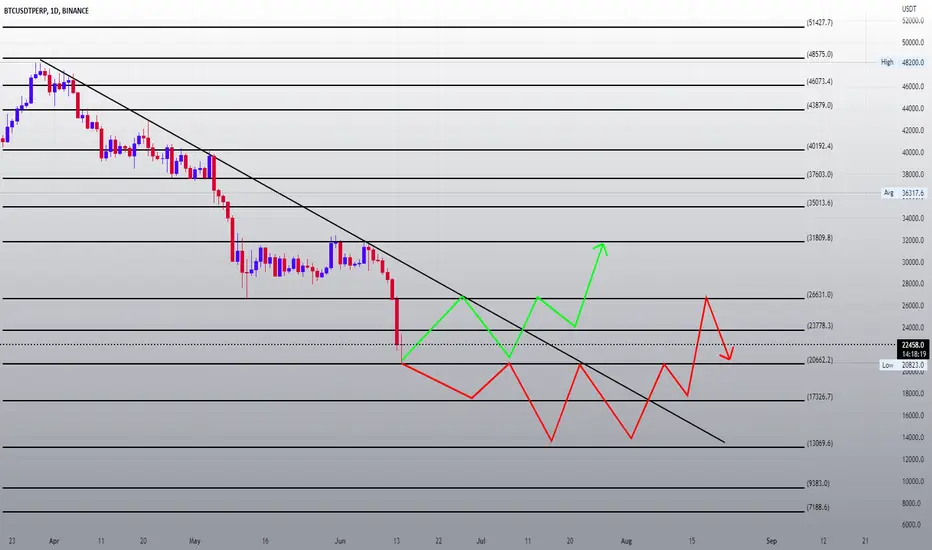Viewport: 932px width, 550px height.
Task: Click the 16000.0 price axis label
Action: (x=913, y=416)
